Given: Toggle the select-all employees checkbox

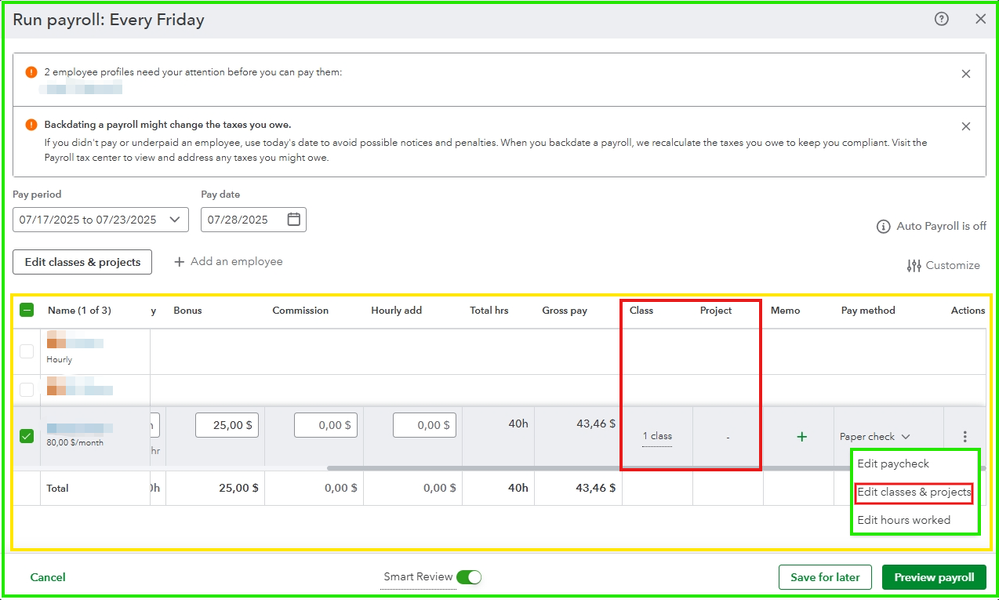Looking at the screenshot, I should [x=26, y=310].
